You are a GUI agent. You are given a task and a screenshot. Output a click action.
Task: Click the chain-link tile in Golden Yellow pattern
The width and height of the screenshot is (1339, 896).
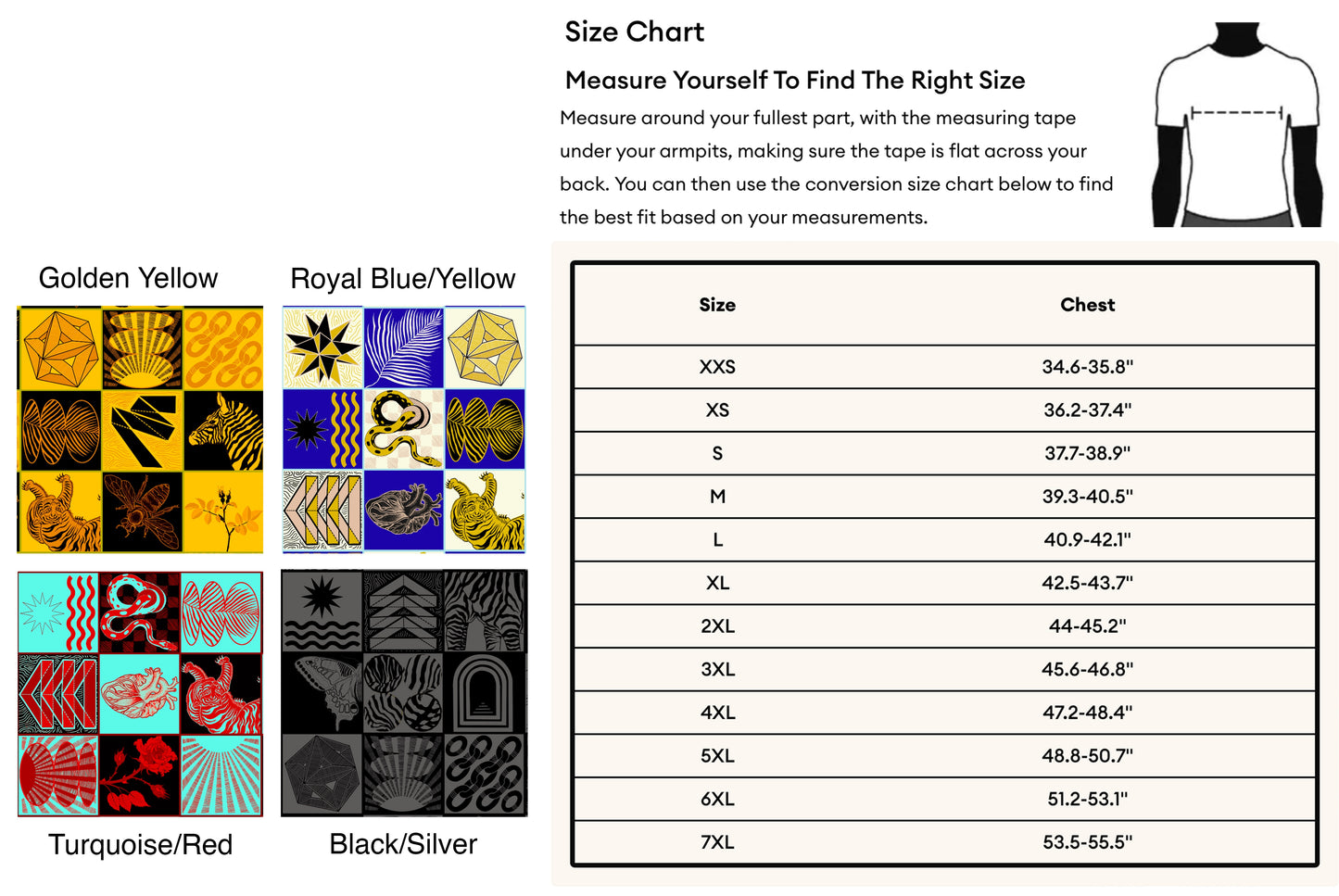[222, 348]
